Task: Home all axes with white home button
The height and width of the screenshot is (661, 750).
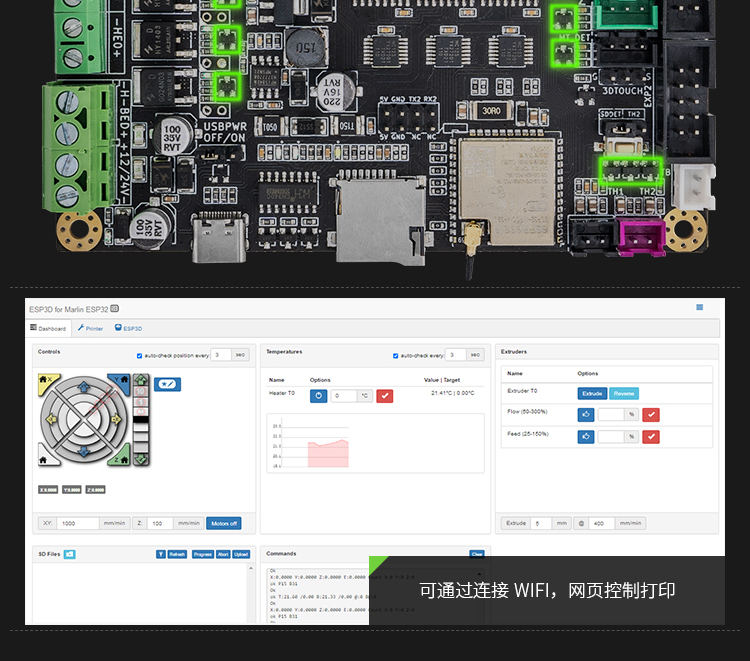Action: pos(45,457)
